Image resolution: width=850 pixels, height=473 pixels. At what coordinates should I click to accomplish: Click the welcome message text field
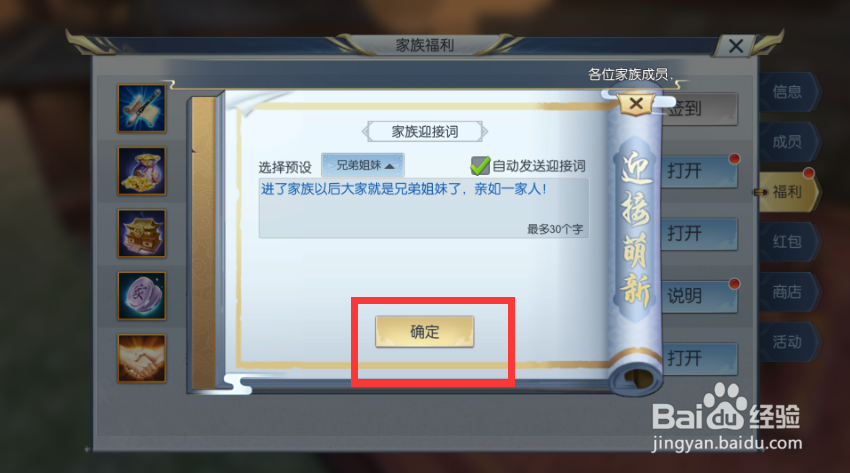[423, 208]
